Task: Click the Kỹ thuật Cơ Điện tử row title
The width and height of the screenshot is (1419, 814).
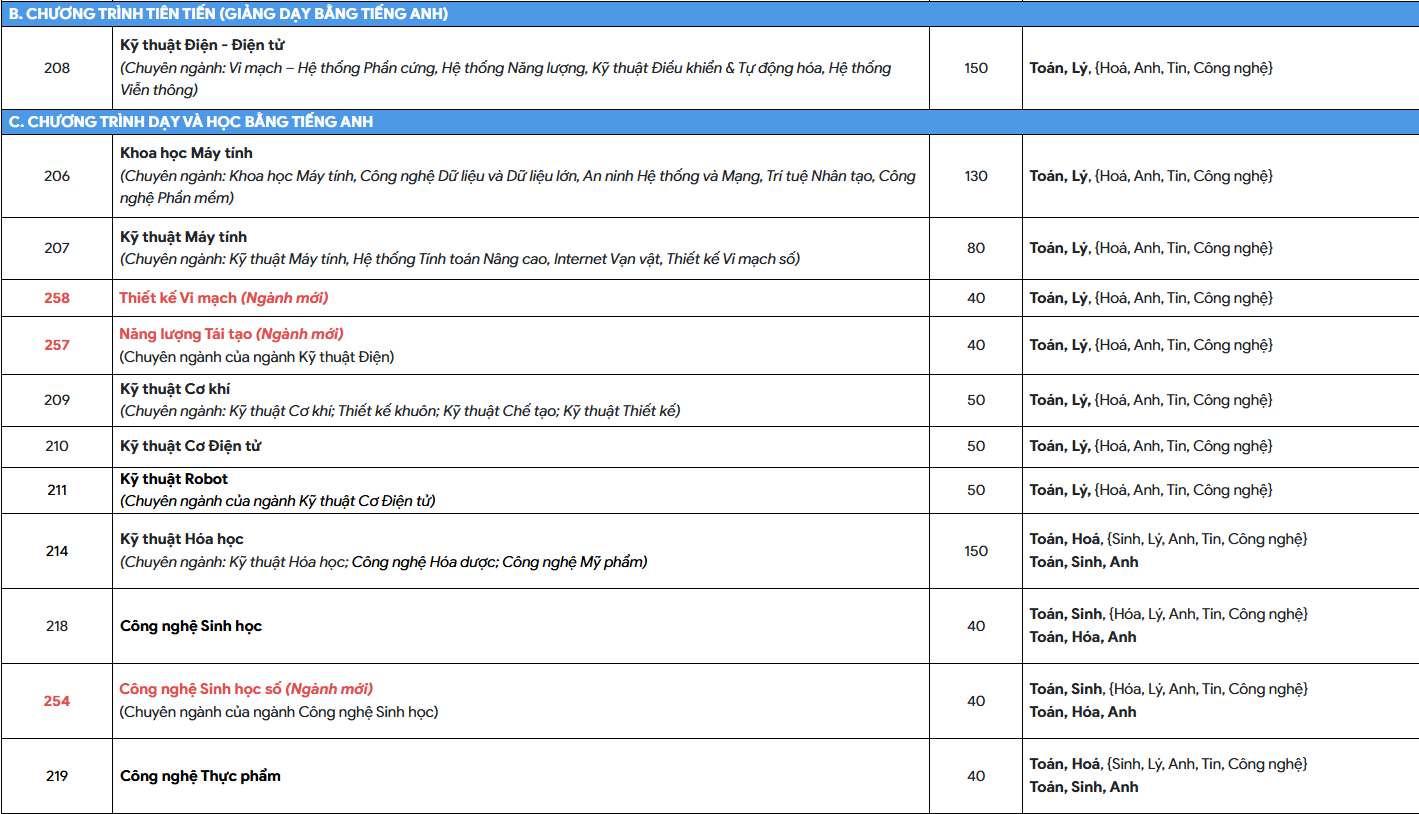Action: coord(190,446)
